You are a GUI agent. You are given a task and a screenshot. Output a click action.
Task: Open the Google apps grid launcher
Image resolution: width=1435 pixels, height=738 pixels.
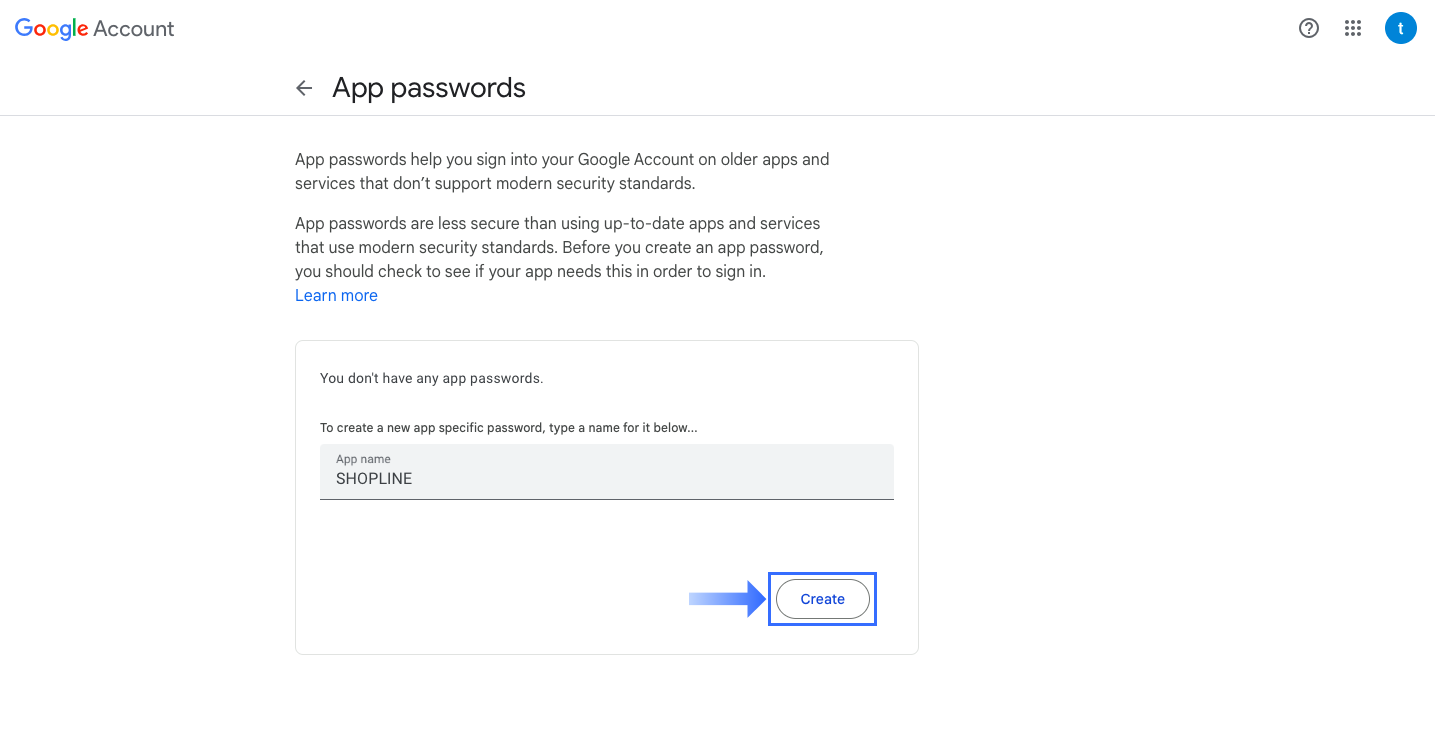(1352, 28)
